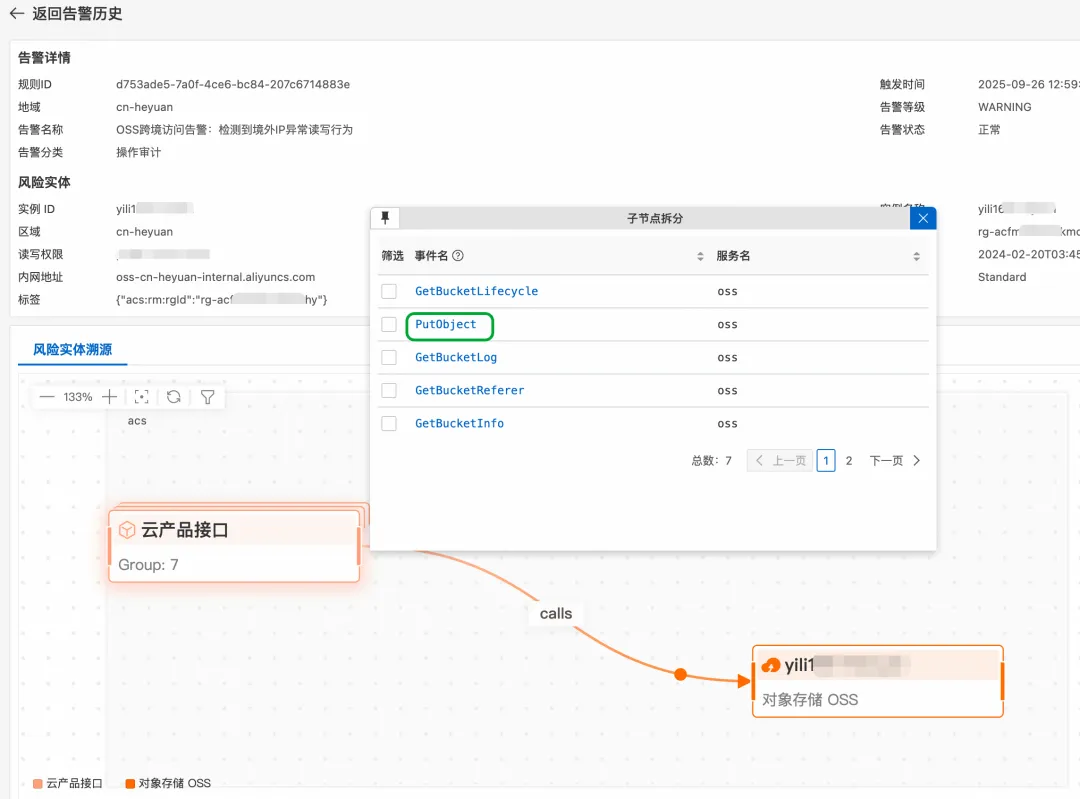Click the WARNING alarm level value
This screenshot has width=1080, height=799.
click(x=1005, y=107)
